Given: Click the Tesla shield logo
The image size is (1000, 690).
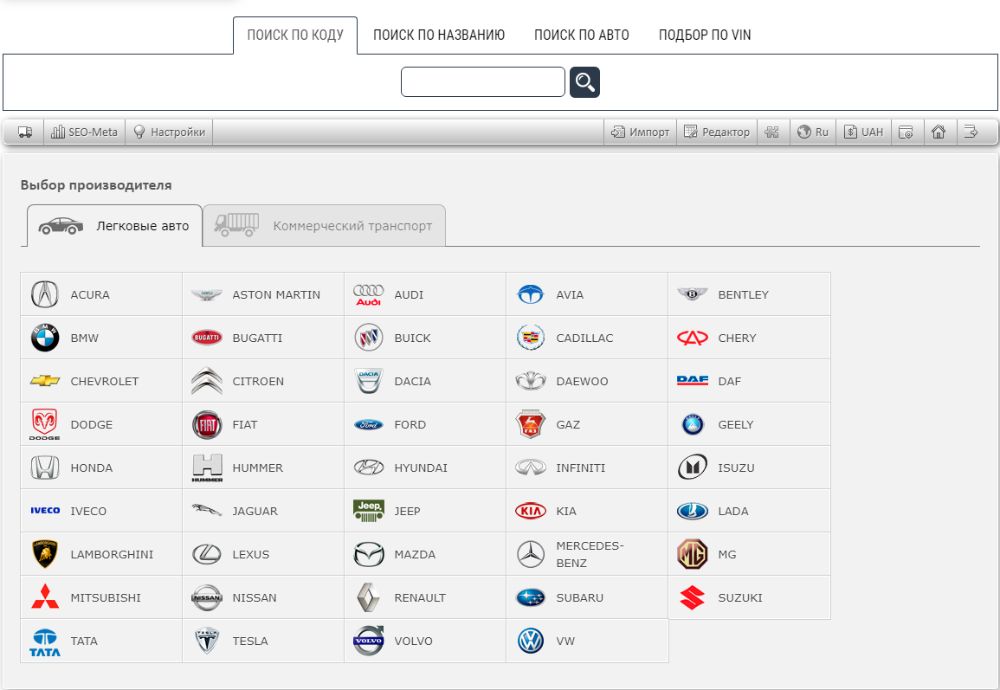Looking at the screenshot, I should [207, 640].
